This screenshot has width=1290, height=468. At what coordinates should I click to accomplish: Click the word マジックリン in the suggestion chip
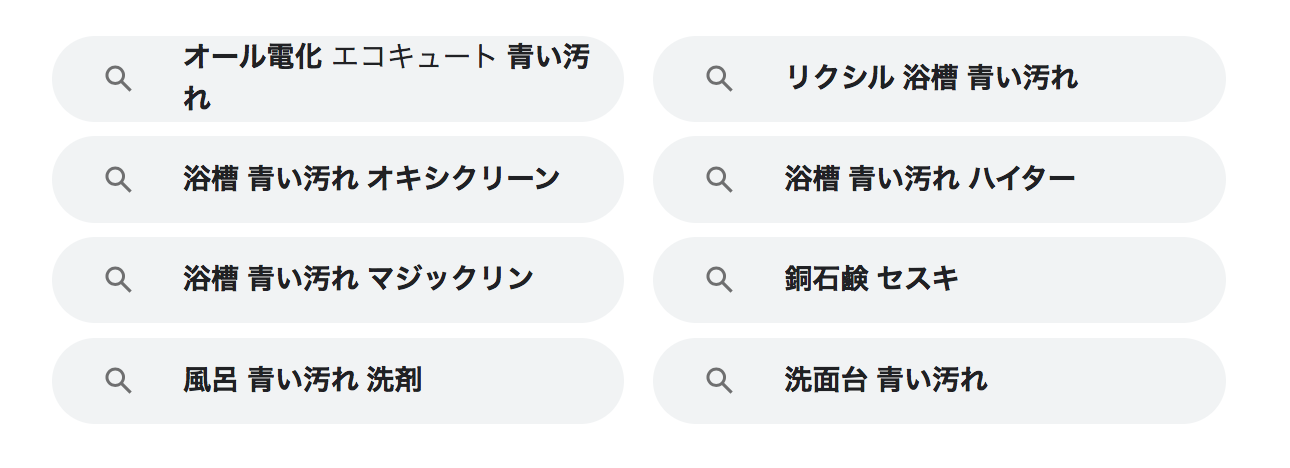coord(450,280)
